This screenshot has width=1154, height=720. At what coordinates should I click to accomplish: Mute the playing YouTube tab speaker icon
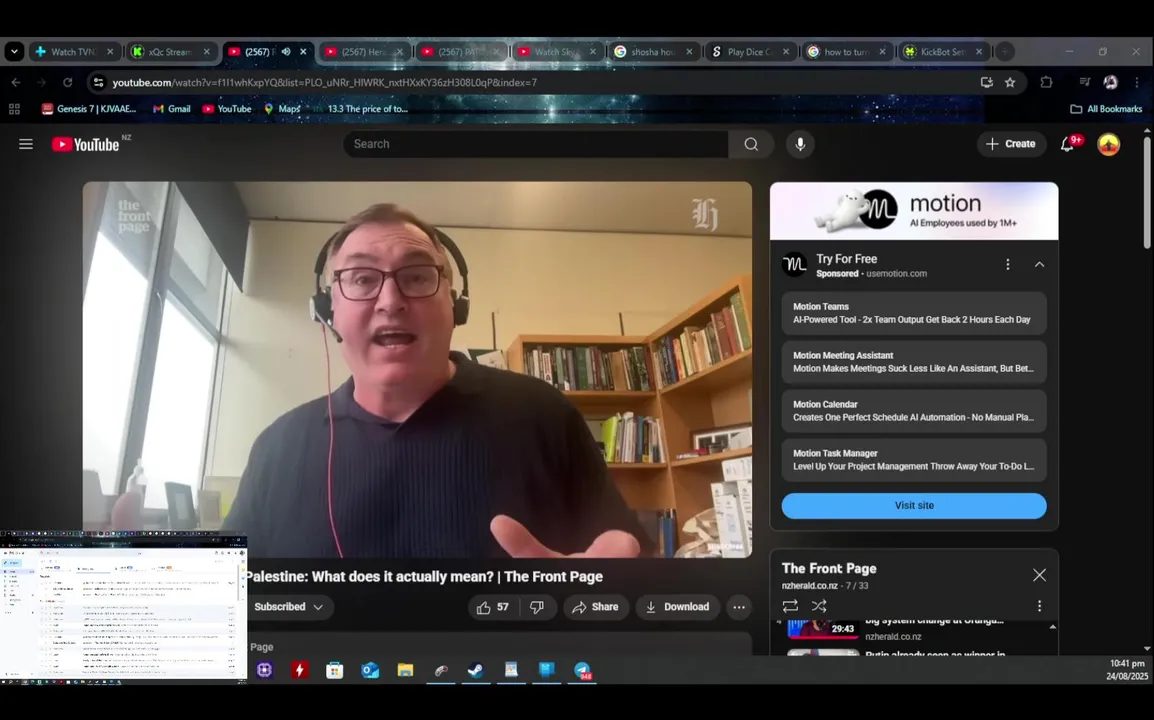click(x=286, y=52)
